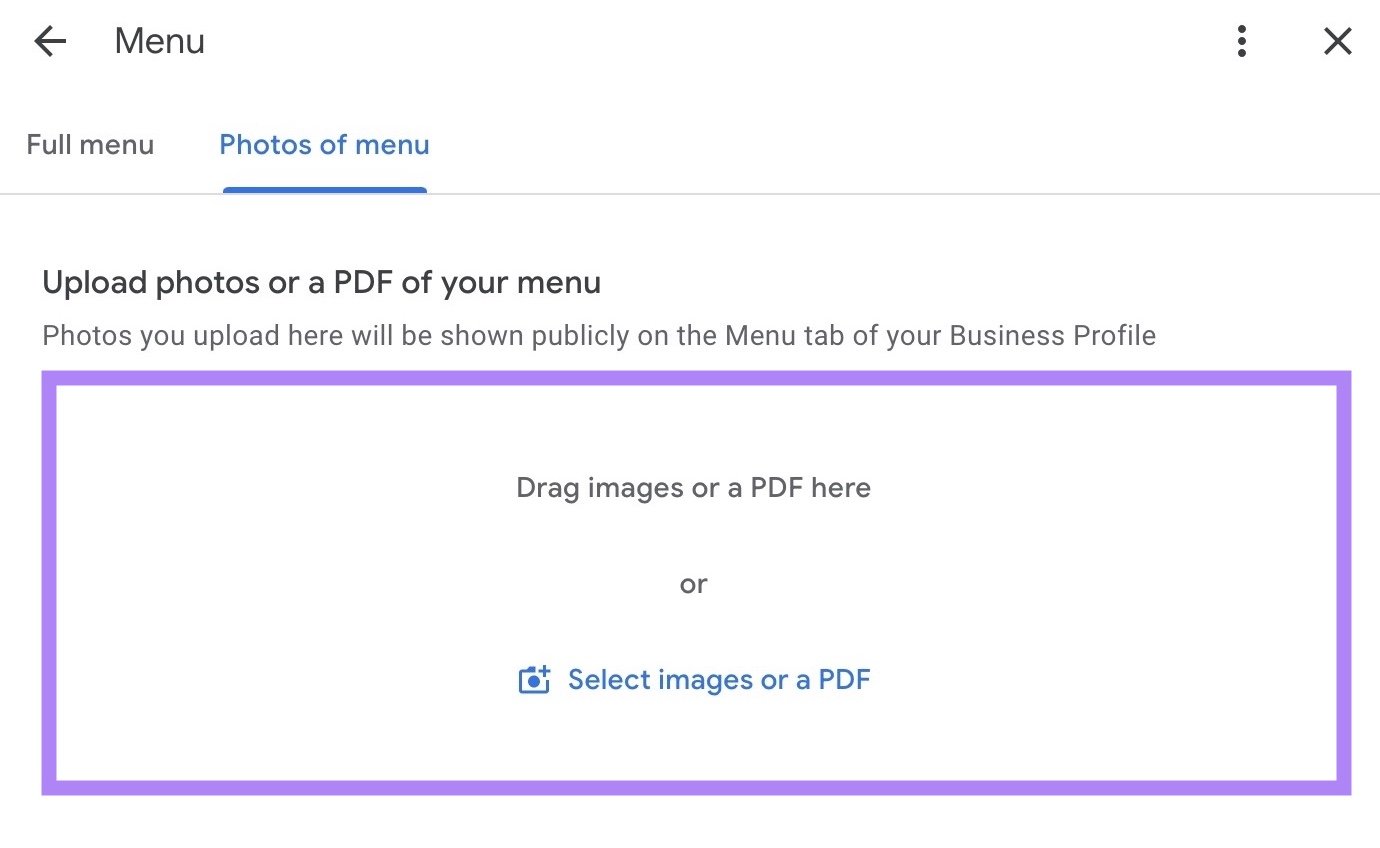The image size is (1380, 848).
Task: Click the text Drag images or a PDF here
Action: (692, 488)
